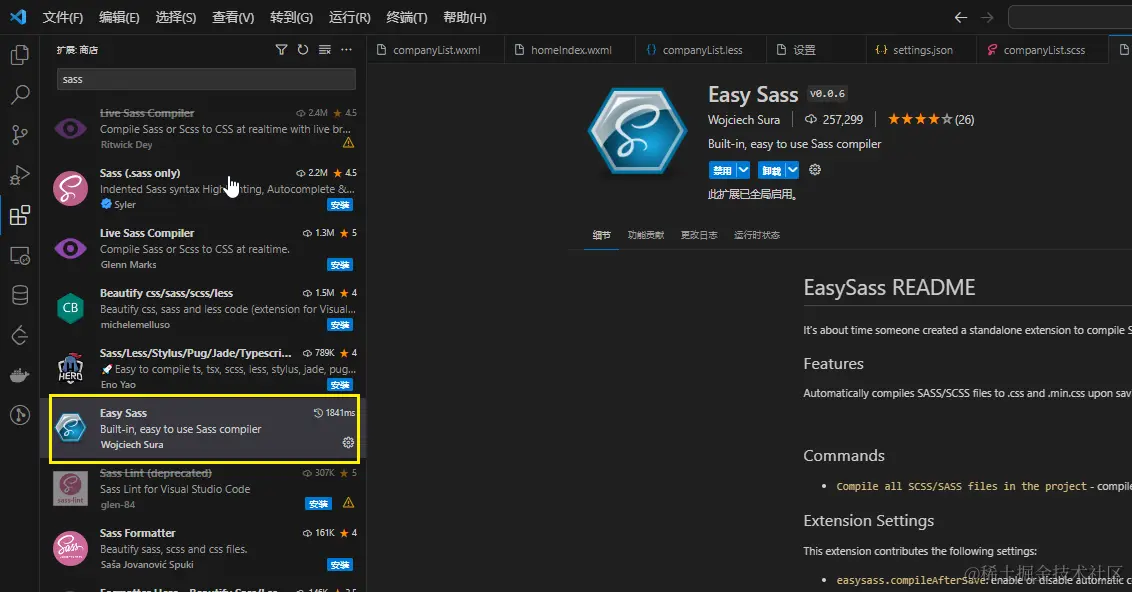Viewport: 1132px width, 592px height.
Task: Clear extension search results icon
Action: pyautogui.click(x=325, y=49)
